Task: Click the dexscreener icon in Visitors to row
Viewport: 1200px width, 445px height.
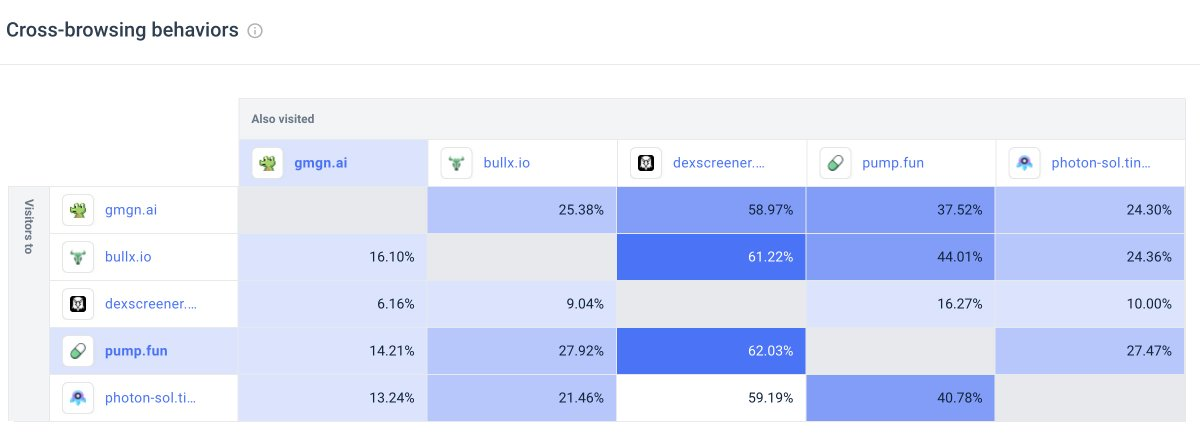Action: [78, 303]
